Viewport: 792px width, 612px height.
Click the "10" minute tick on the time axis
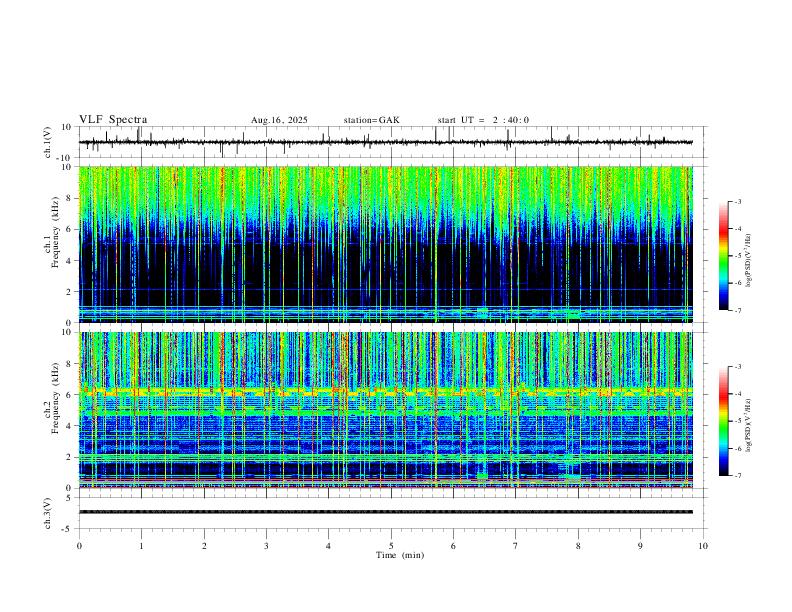point(703,546)
